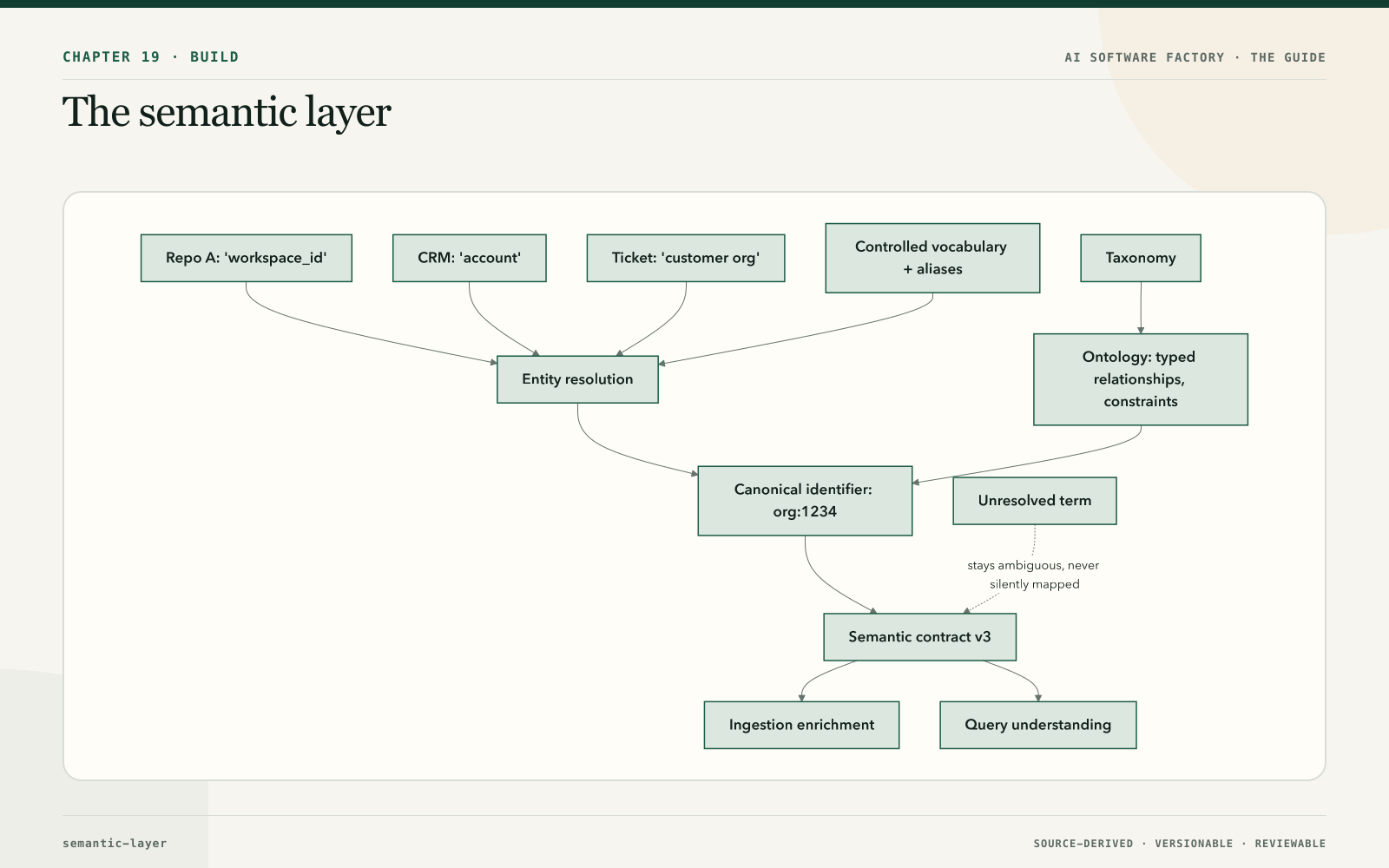Select the "CRM: 'account'" node
Image resolution: width=1389 pixels, height=868 pixels.
pyautogui.click(x=470, y=258)
